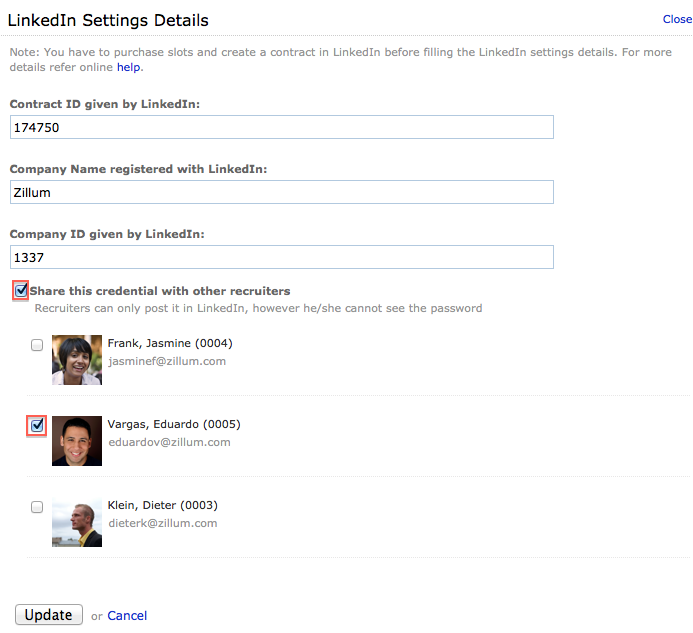Click the eduardov@zillum.com email address
The height and width of the screenshot is (633, 693).
click(x=169, y=442)
